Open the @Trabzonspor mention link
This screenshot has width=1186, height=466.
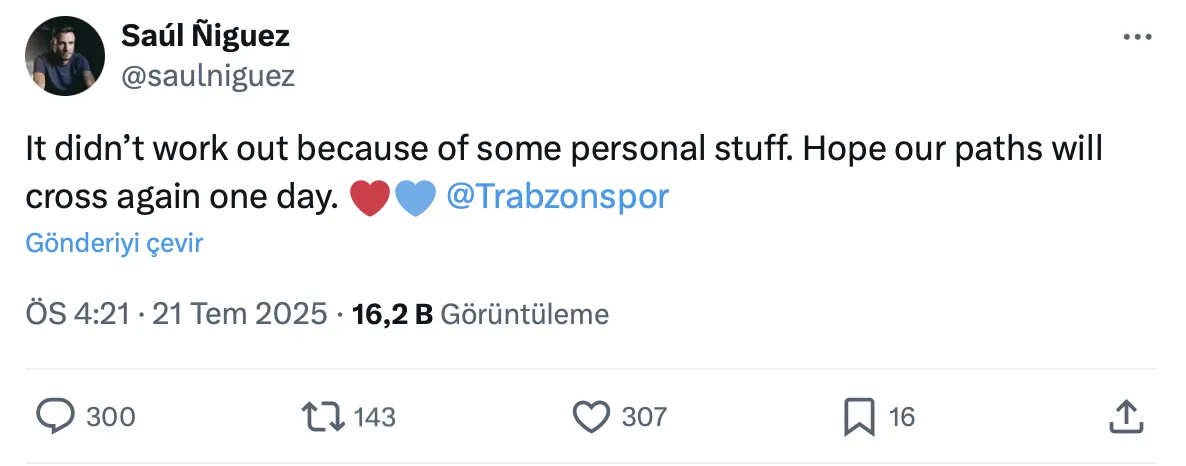coord(557,196)
